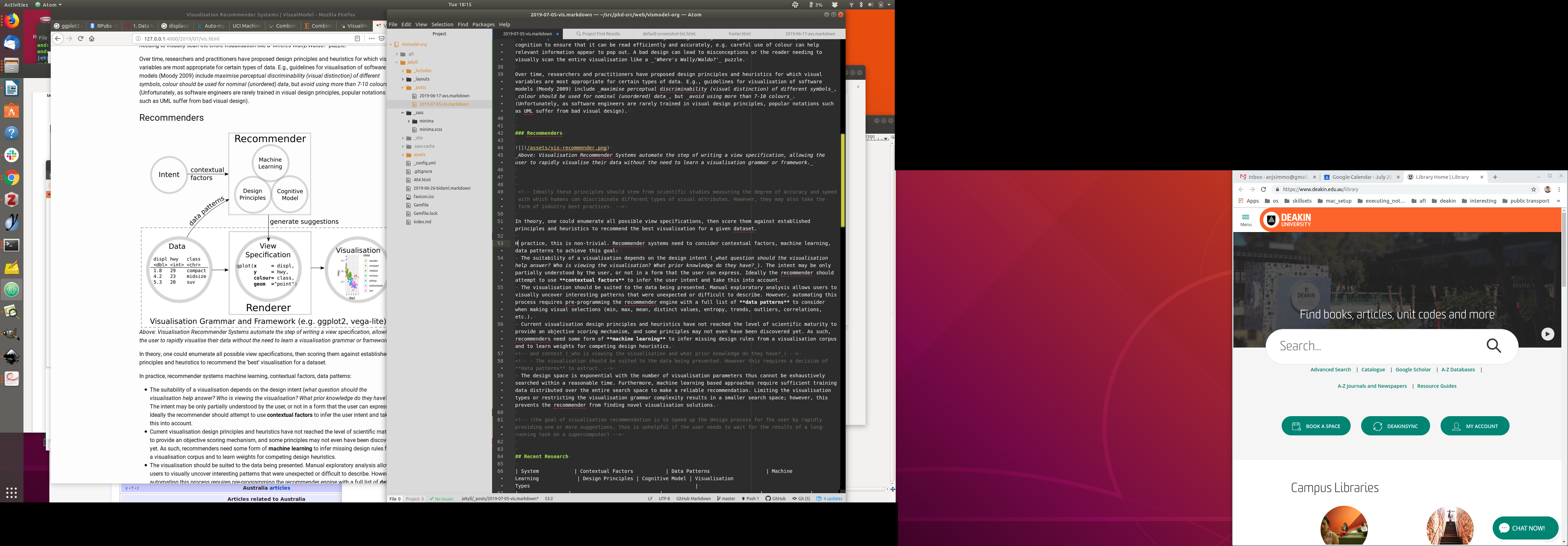This screenshot has width=1568, height=546.
Task: Expand hidden Chrome bookmarks chevron
Action: tap(1558, 201)
